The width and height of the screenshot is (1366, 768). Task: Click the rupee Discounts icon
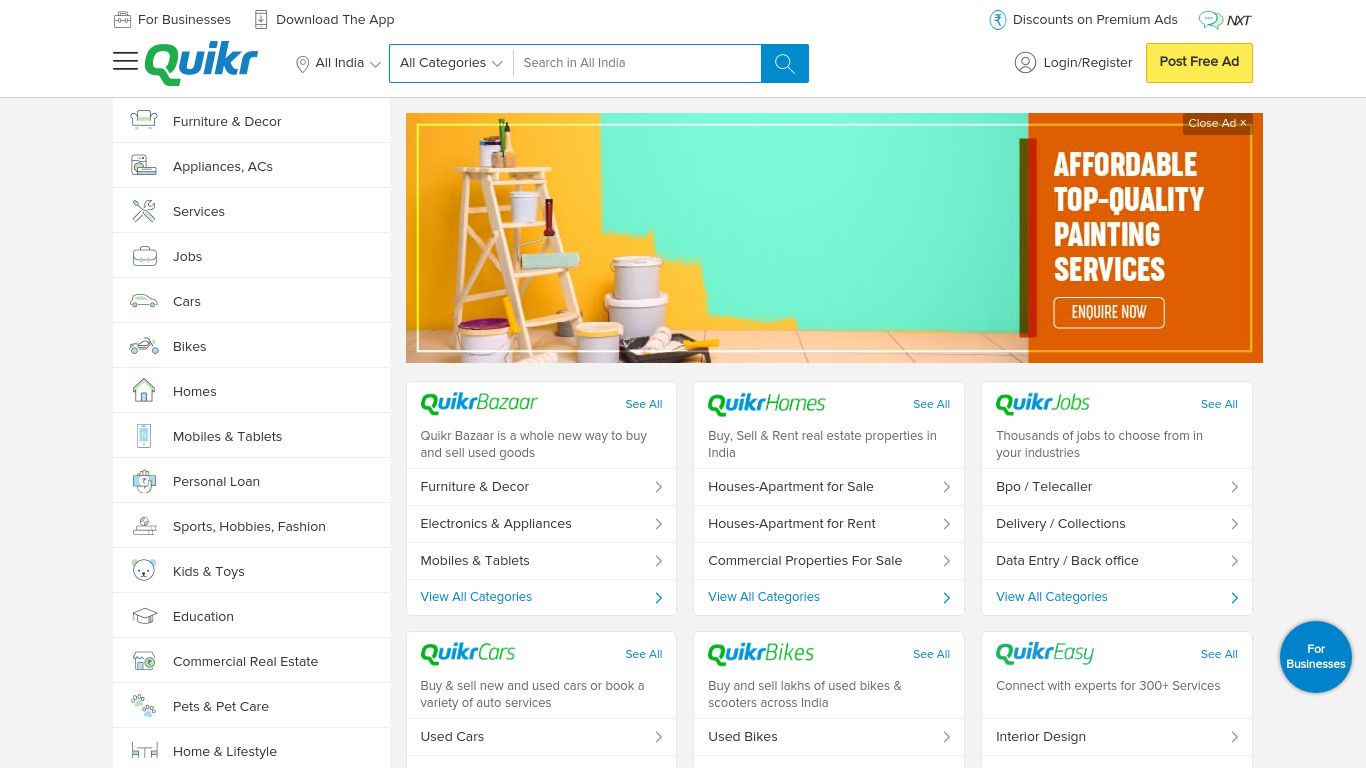pos(997,20)
